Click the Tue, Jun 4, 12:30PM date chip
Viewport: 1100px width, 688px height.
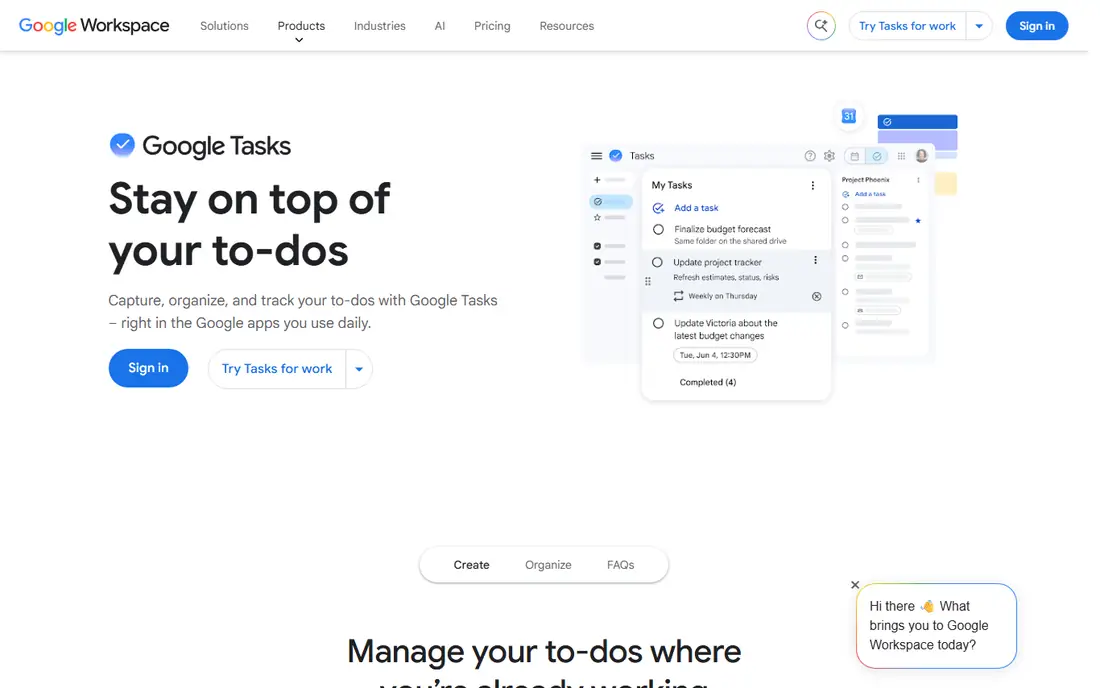click(715, 355)
